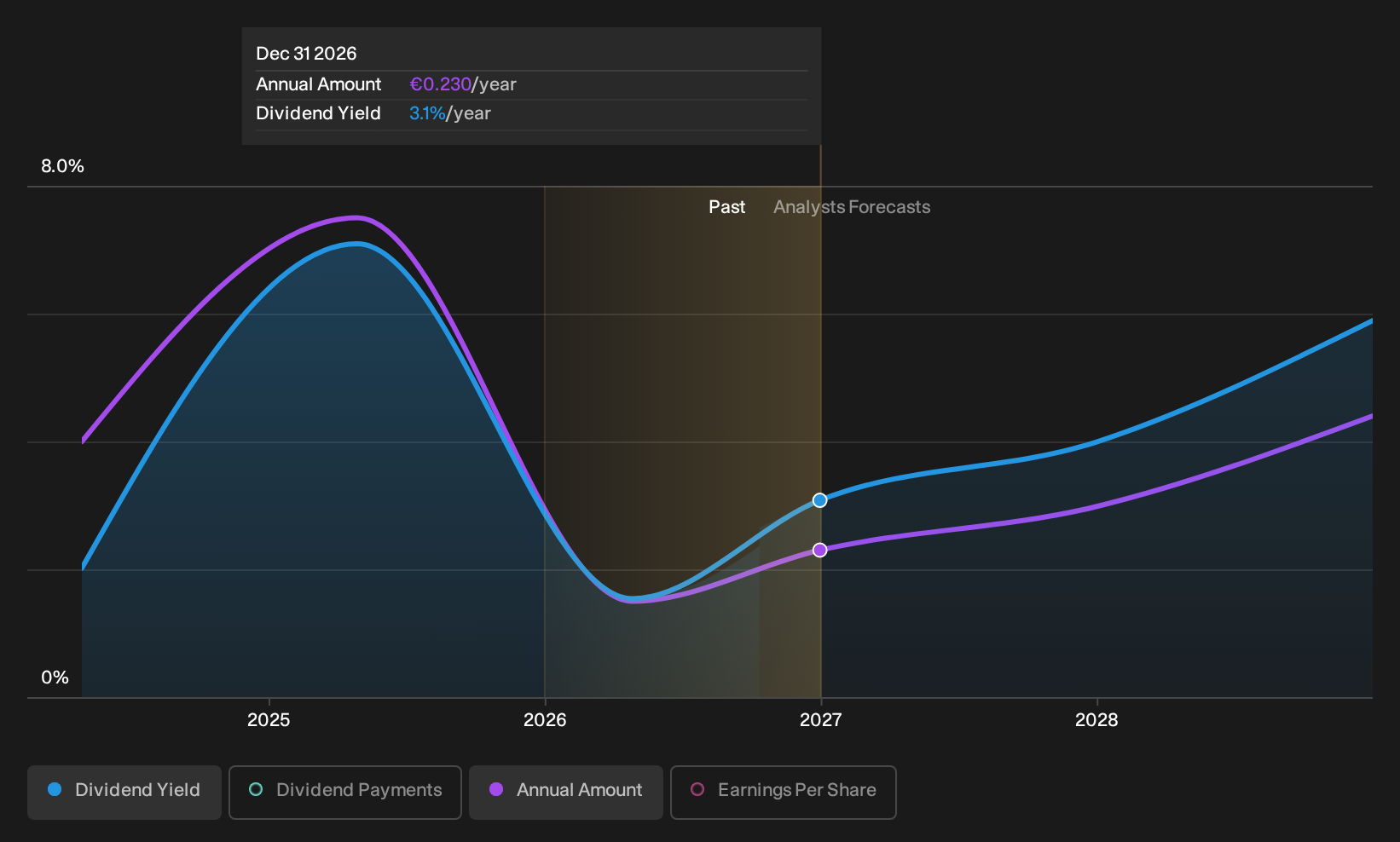Click the 3.1%/year dividend yield value
The width and height of the screenshot is (1400, 842).
coord(450,113)
